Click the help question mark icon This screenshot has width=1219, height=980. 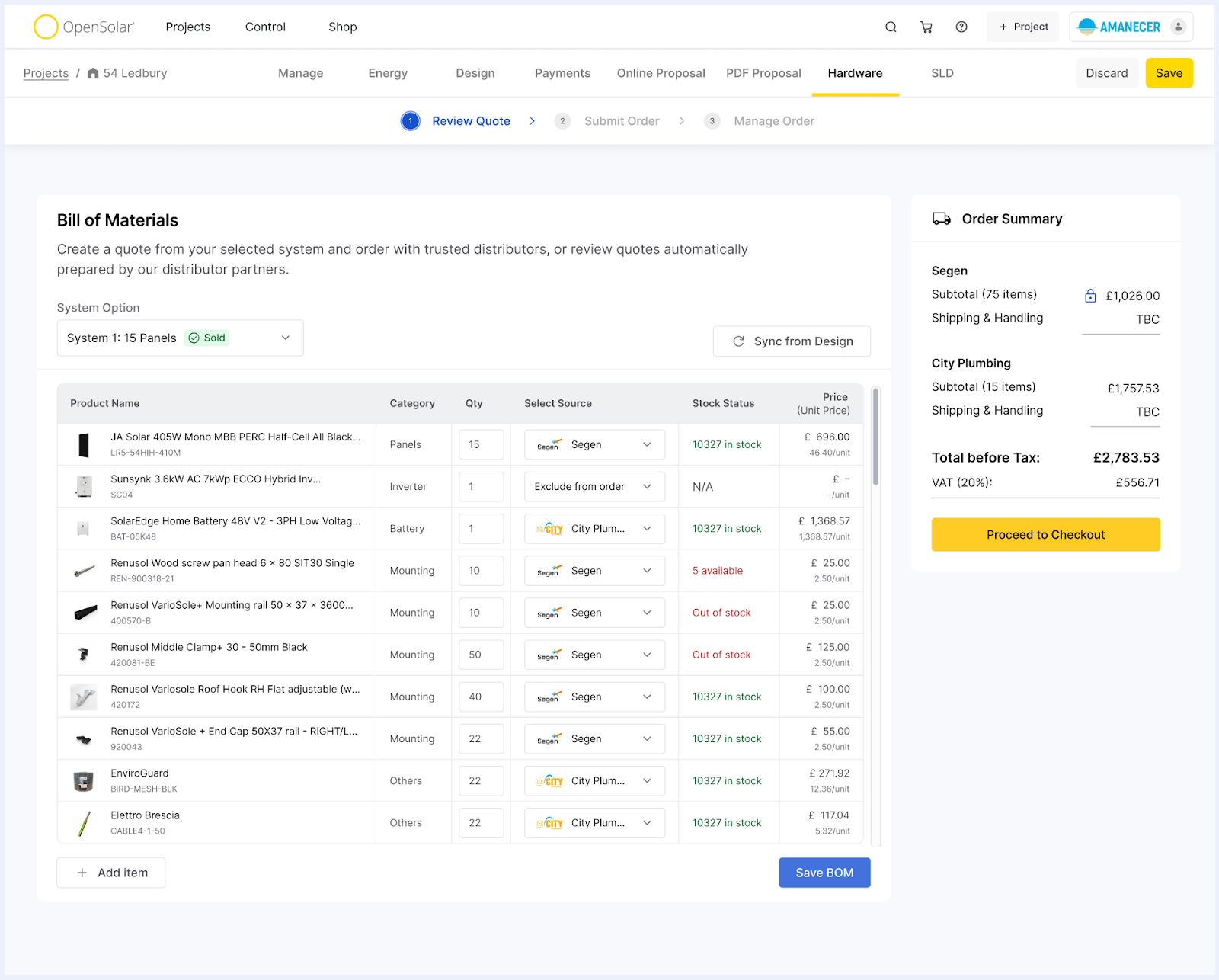pyautogui.click(x=961, y=27)
